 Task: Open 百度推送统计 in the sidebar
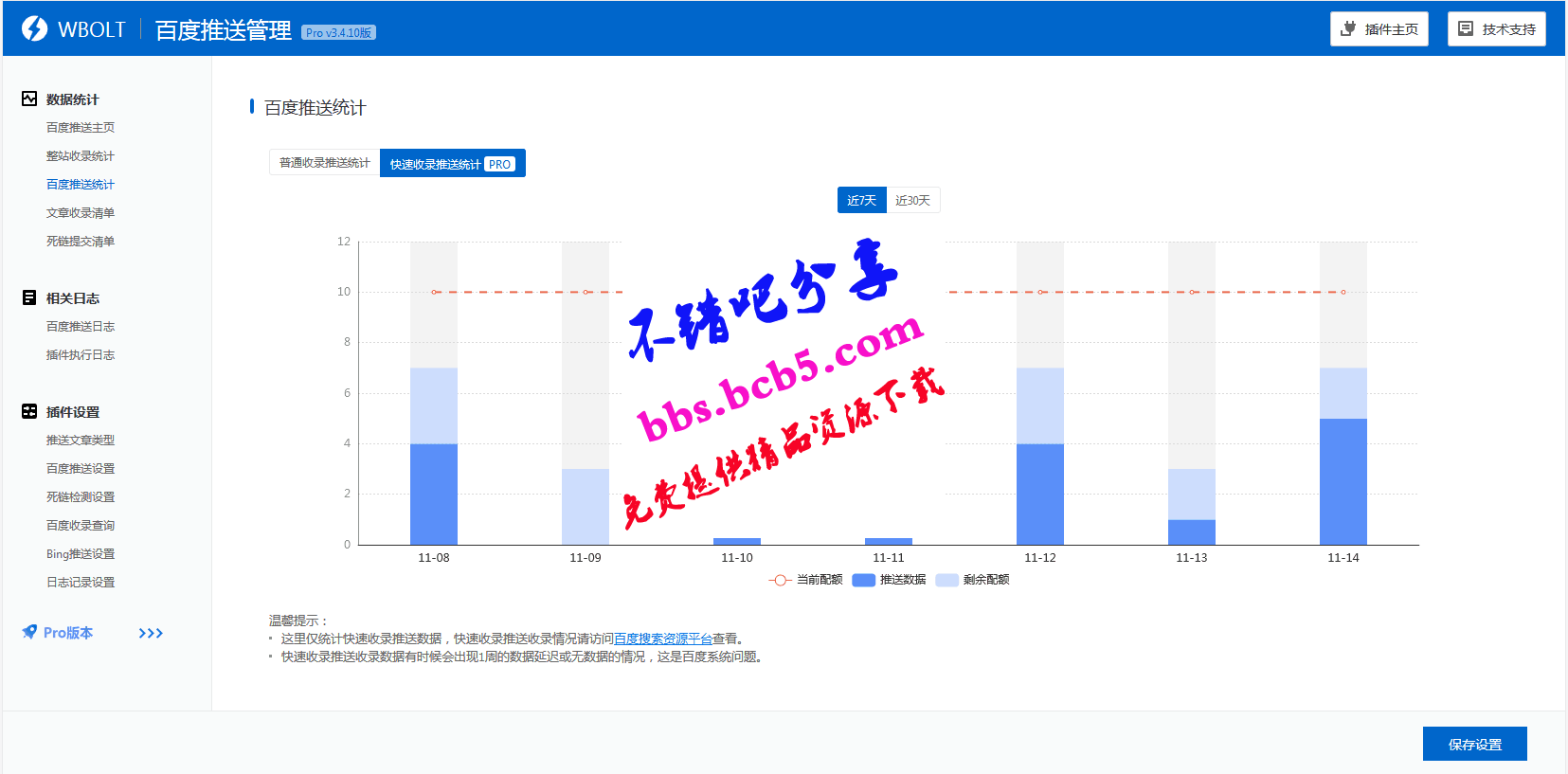pyautogui.click(x=81, y=184)
